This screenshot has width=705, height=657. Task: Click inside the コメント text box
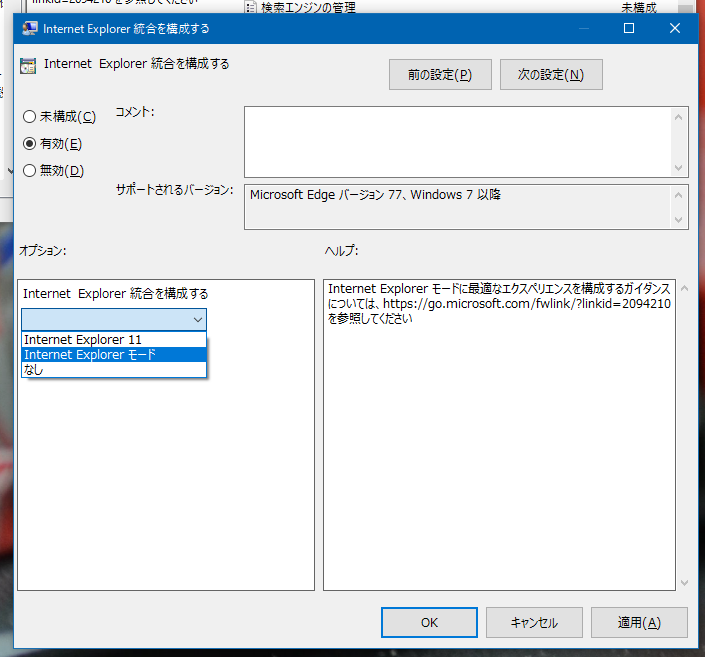click(458, 142)
